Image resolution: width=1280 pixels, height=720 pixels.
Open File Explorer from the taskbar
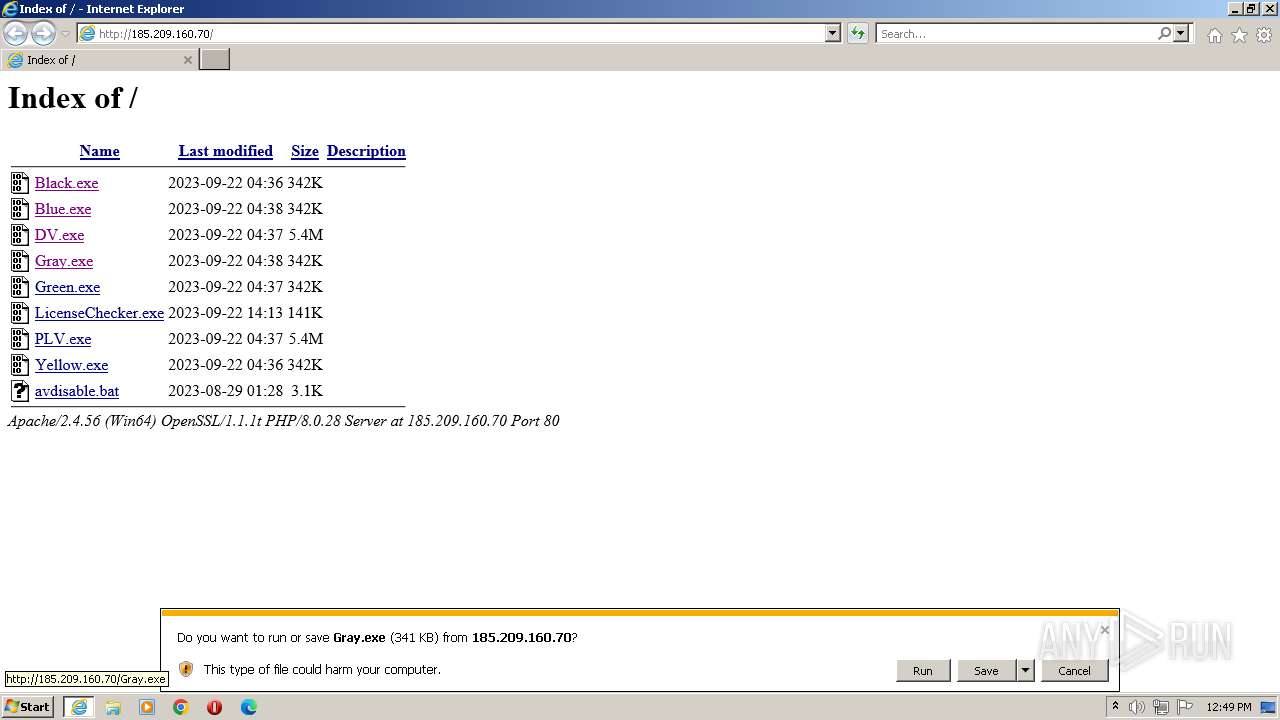[x=113, y=707]
